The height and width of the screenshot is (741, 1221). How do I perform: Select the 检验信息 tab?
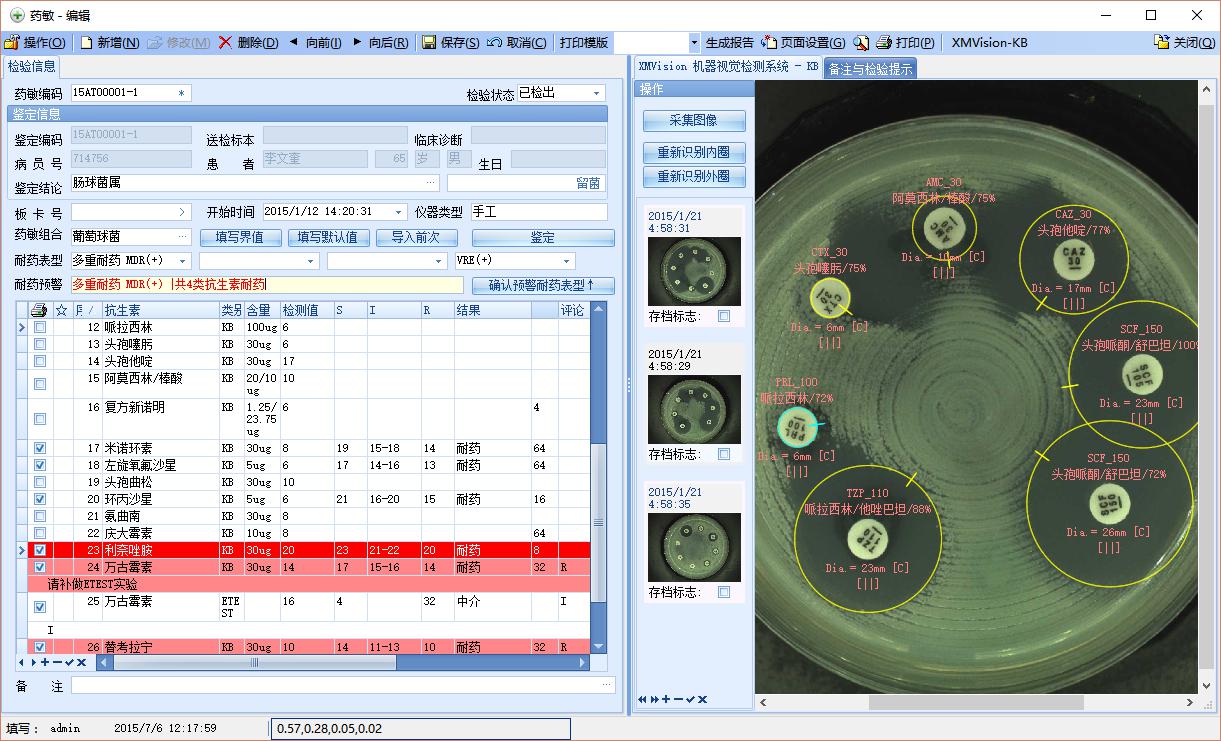(x=32, y=67)
